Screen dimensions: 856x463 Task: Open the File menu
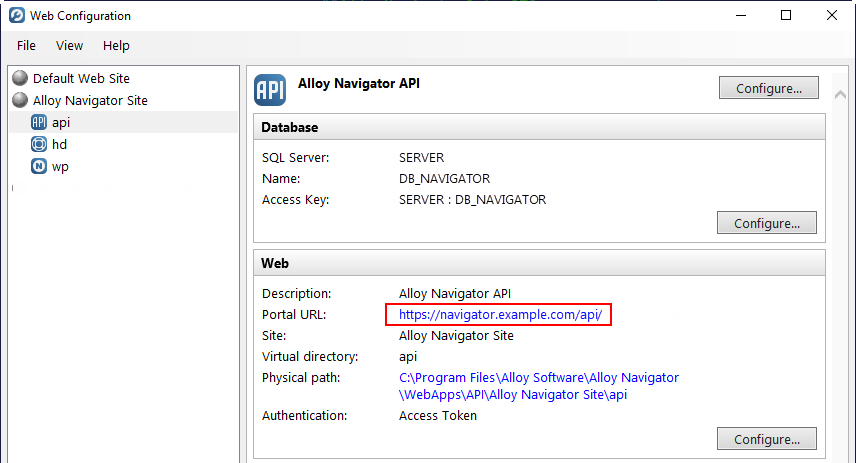pos(26,46)
